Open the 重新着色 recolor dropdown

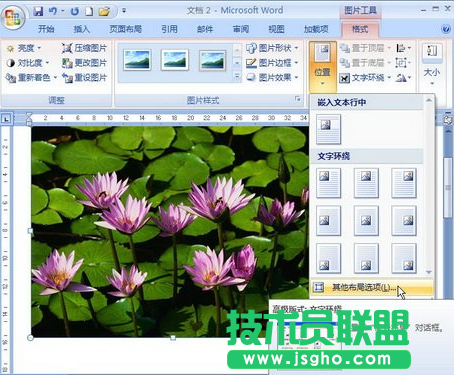32,78
